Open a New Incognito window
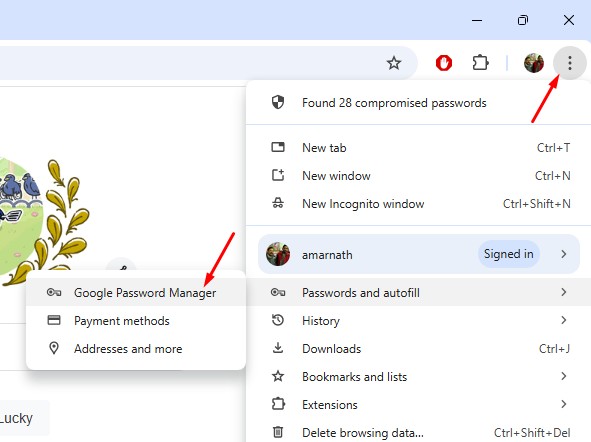 click(418, 203)
